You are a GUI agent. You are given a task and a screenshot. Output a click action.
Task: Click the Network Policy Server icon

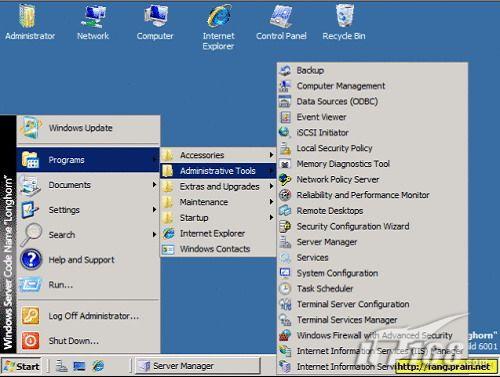(x=285, y=179)
